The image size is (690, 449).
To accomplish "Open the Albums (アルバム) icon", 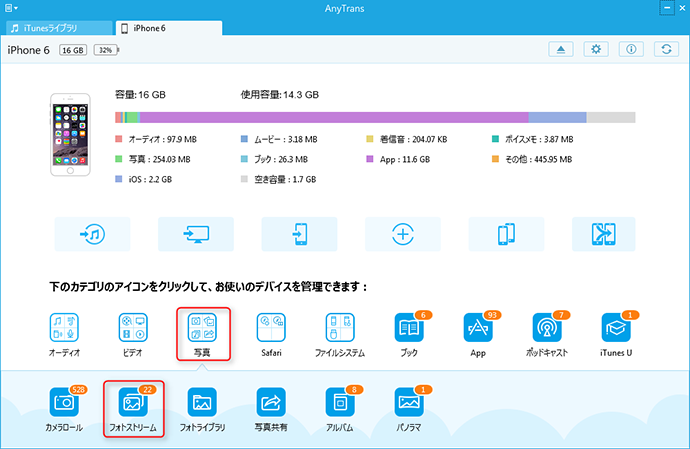I will click(x=340, y=402).
